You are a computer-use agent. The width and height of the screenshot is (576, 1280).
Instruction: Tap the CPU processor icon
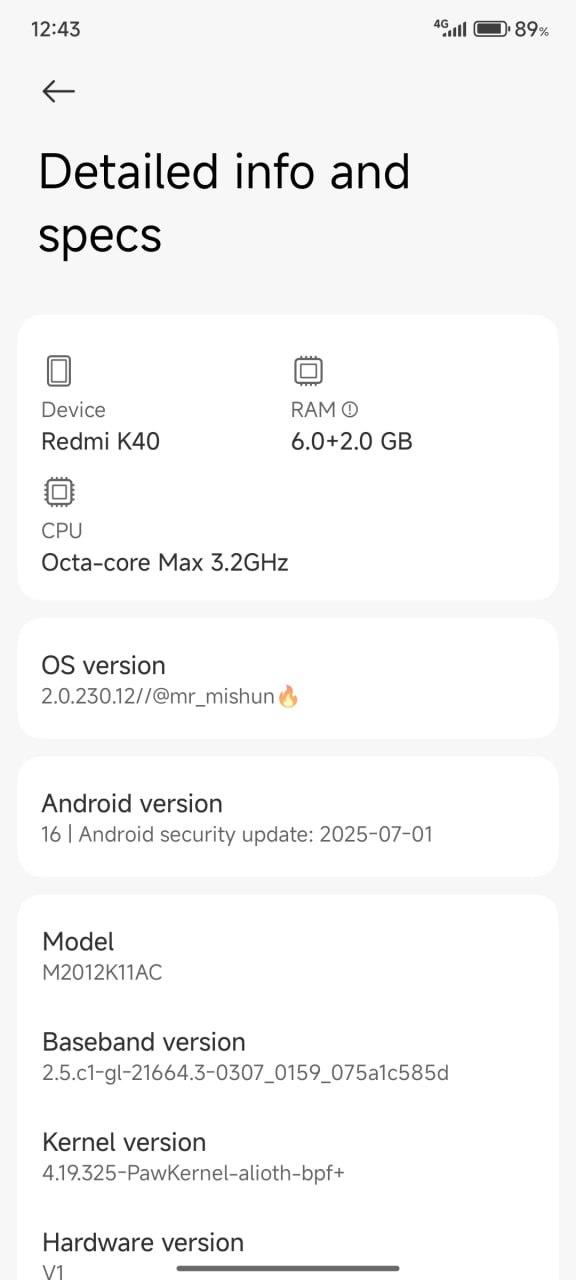(59, 492)
